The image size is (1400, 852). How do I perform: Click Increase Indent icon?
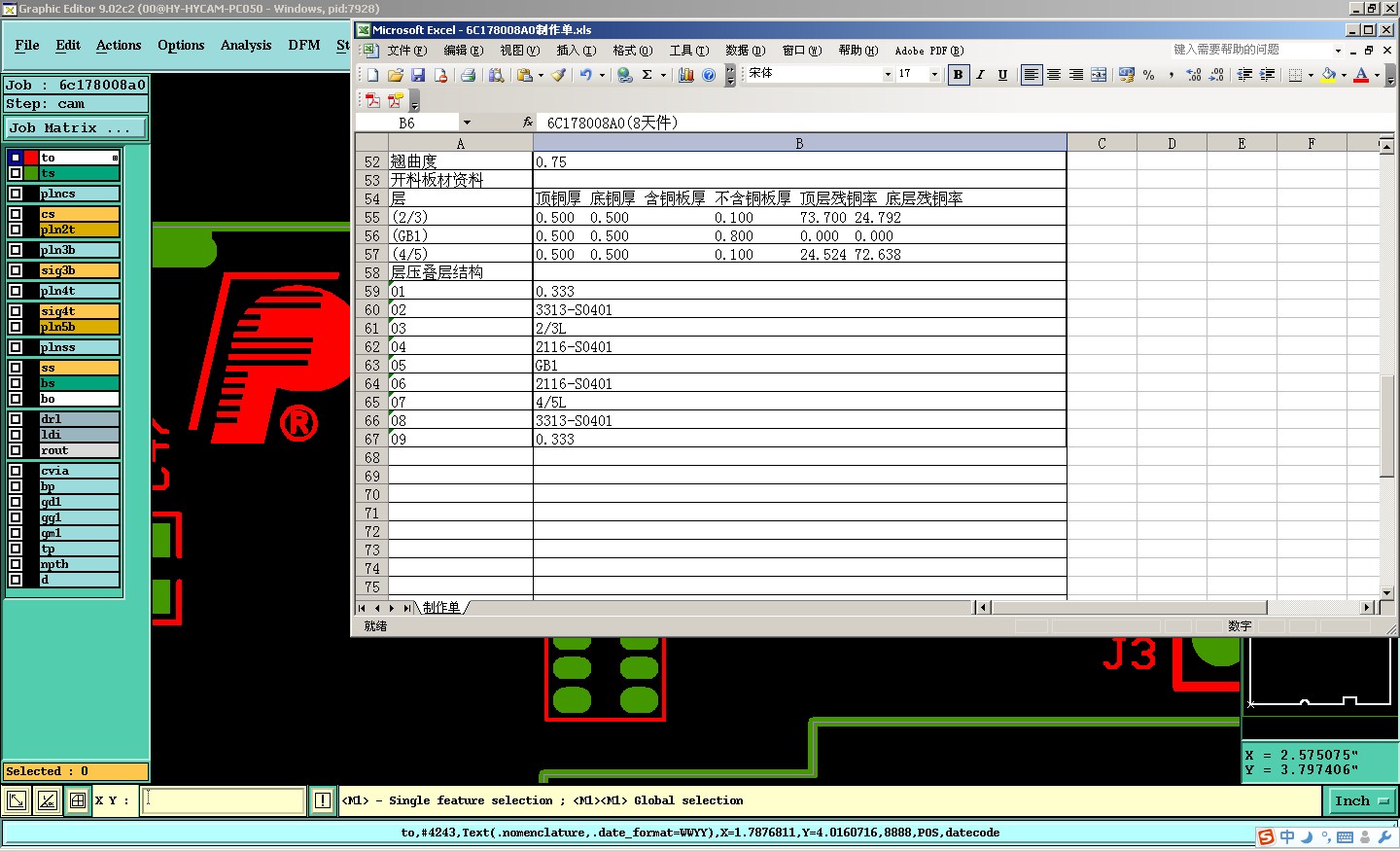pos(1267,75)
